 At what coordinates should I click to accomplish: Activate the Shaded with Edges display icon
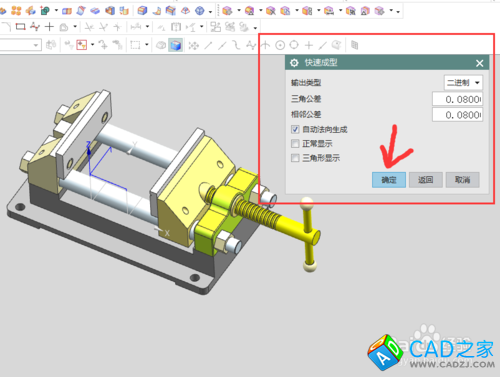[x=176, y=45]
